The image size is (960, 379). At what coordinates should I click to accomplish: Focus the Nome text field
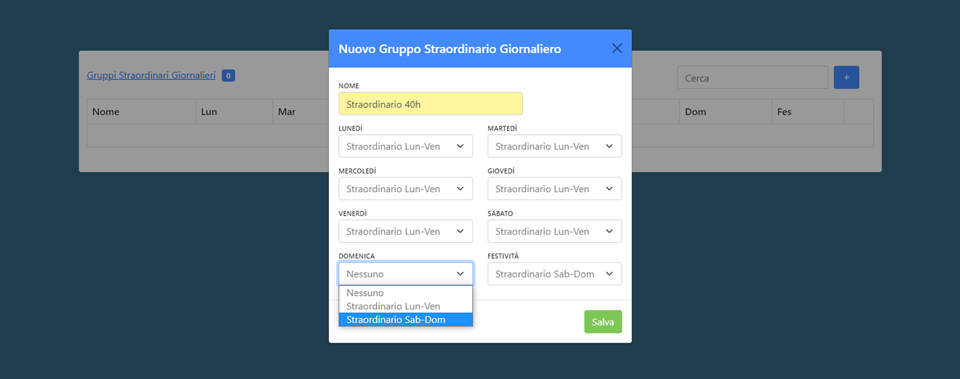click(x=430, y=104)
